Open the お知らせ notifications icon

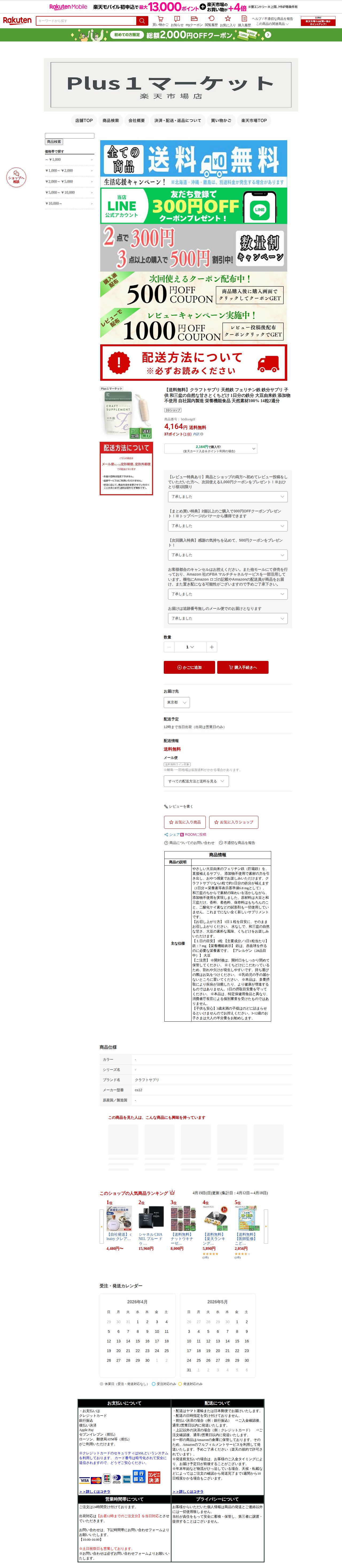(x=177, y=21)
